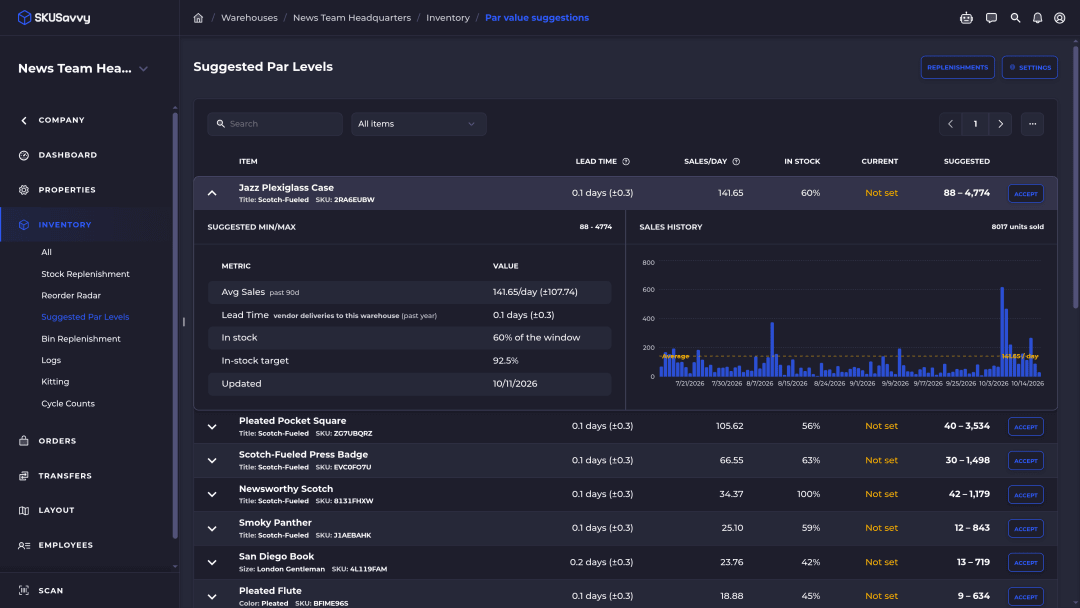Image resolution: width=1080 pixels, height=608 pixels.
Task: Expand Scotch-Fueled Press Badge row
Action: click(212, 461)
